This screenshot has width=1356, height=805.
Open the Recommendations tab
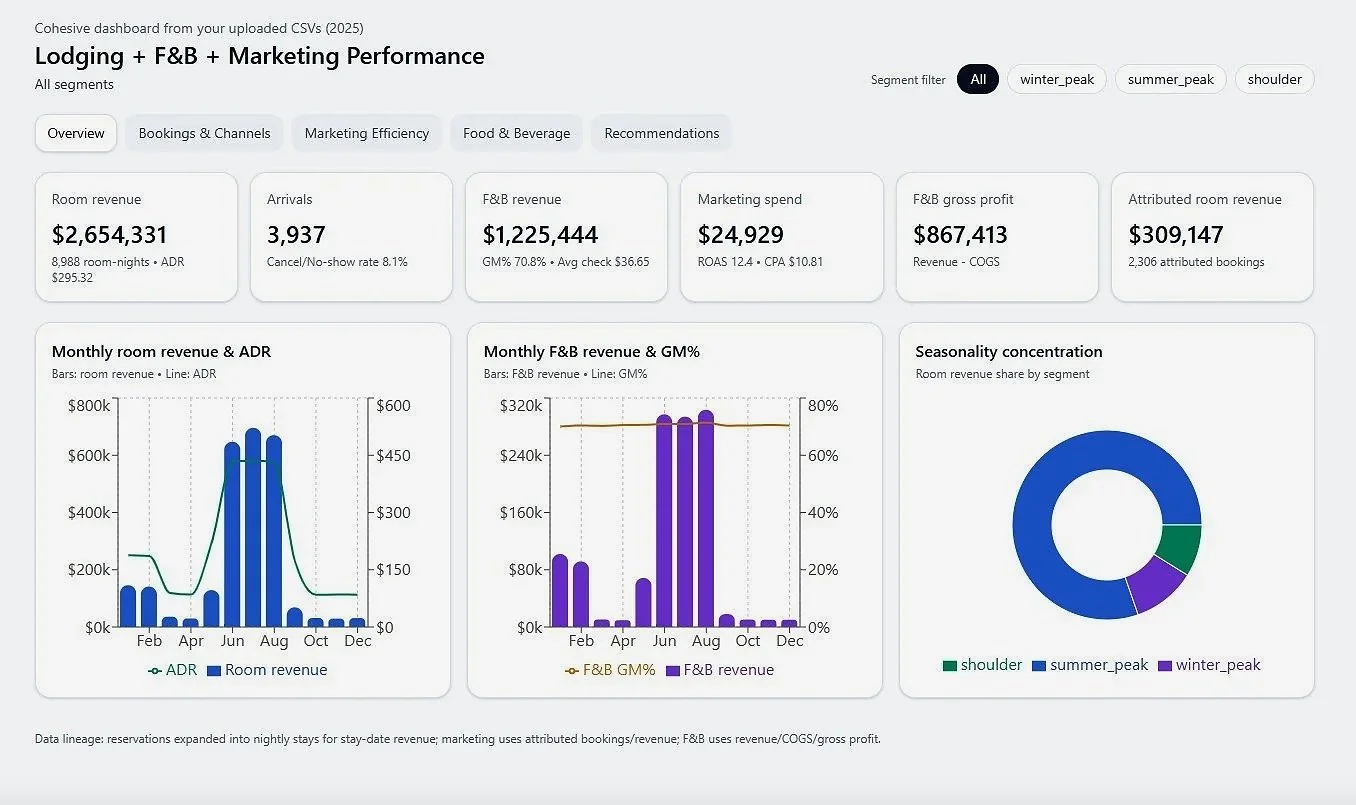(660, 132)
